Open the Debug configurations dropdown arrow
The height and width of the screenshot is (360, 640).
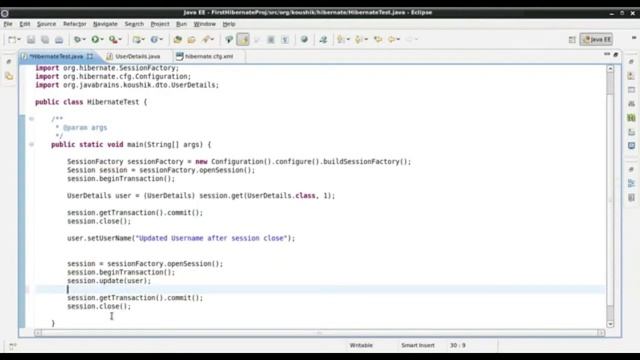pyautogui.click(x=83, y=40)
